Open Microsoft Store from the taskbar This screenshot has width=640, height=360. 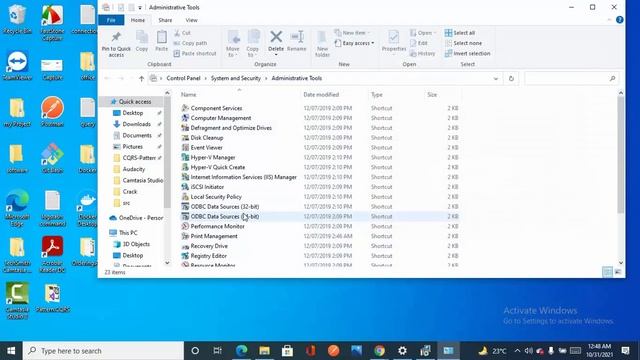[x=287, y=351]
